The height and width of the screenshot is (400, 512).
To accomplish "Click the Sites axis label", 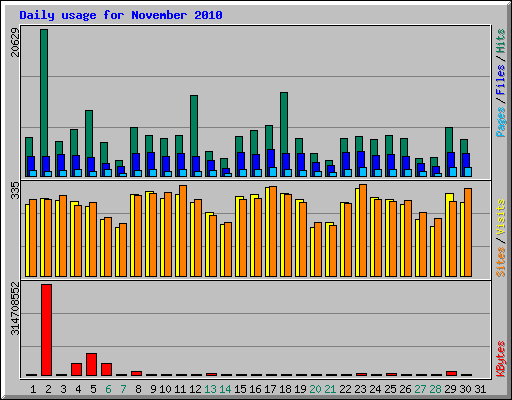I will (500, 262).
